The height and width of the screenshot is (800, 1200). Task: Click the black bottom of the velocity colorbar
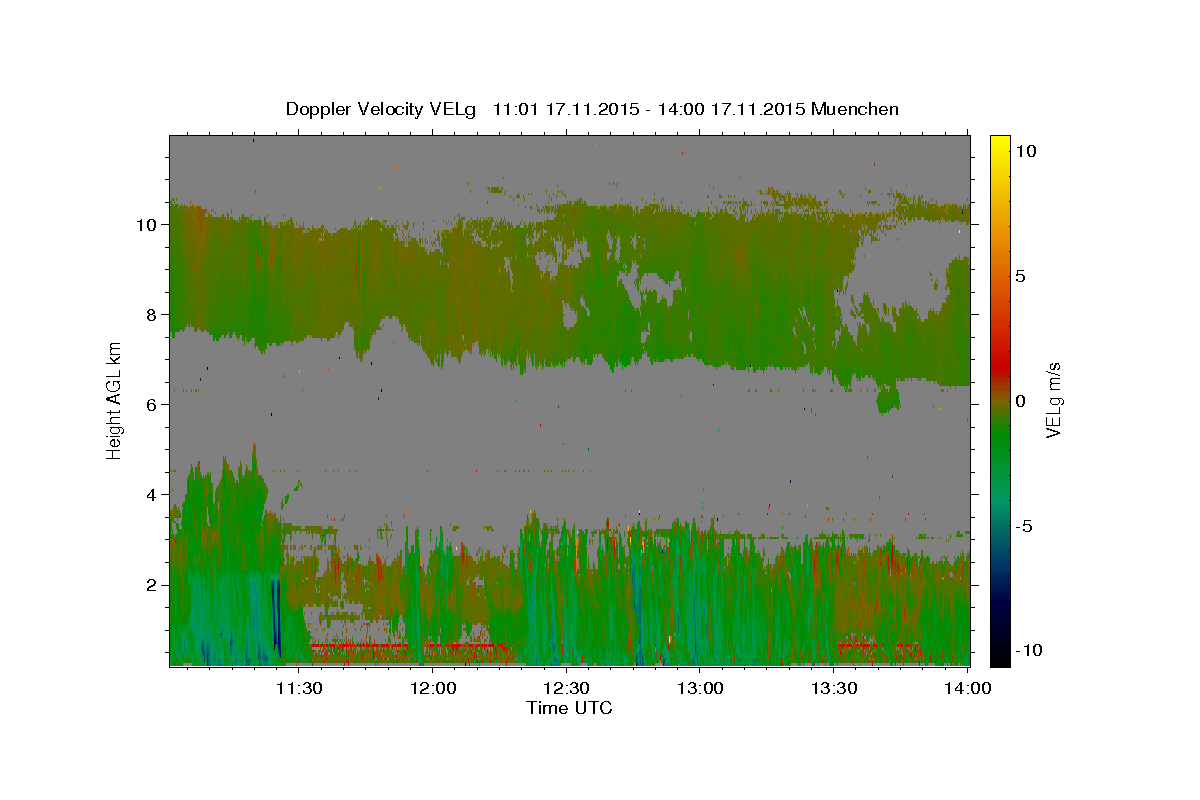[999, 655]
